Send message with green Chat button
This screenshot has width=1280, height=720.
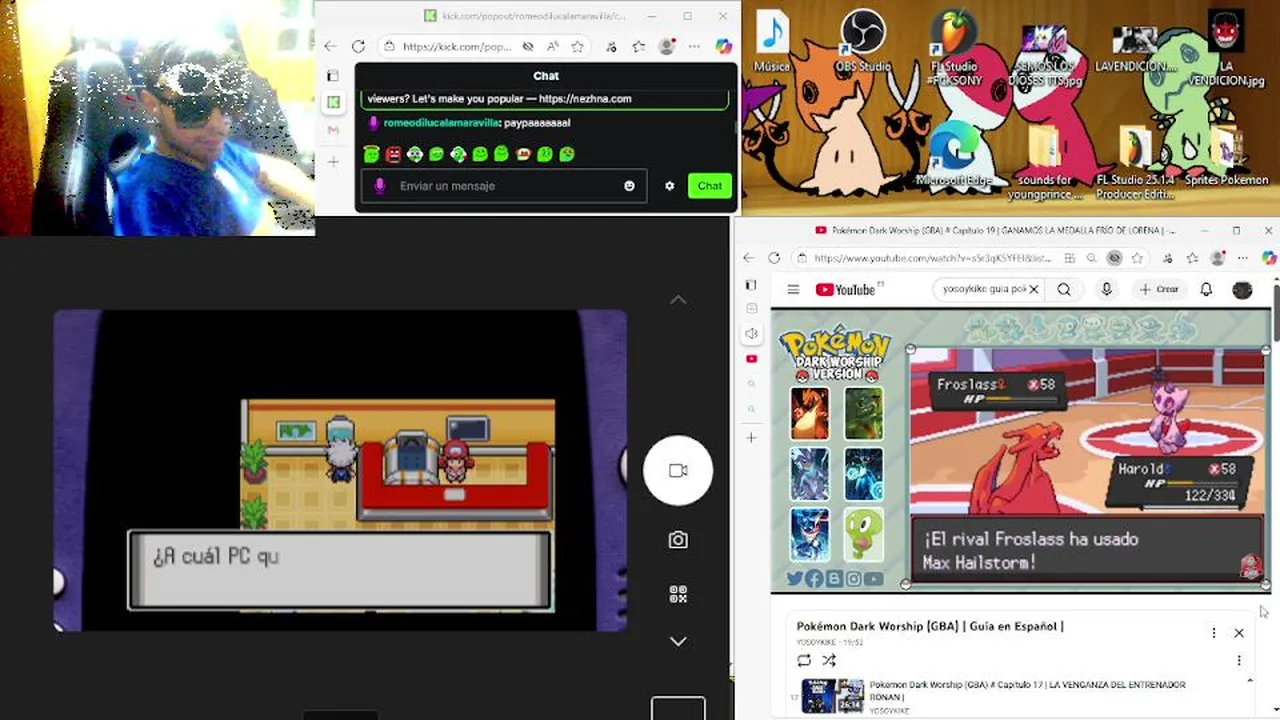coord(710,186)
